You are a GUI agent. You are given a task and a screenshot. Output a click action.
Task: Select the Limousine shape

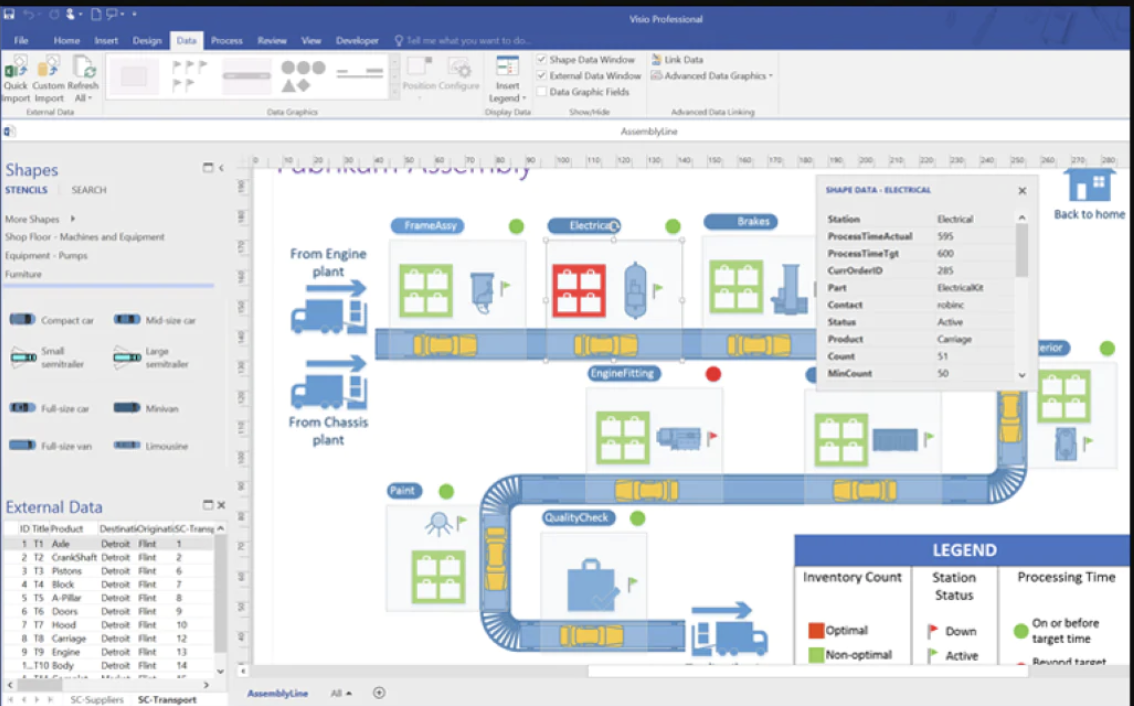coord(127,446)
